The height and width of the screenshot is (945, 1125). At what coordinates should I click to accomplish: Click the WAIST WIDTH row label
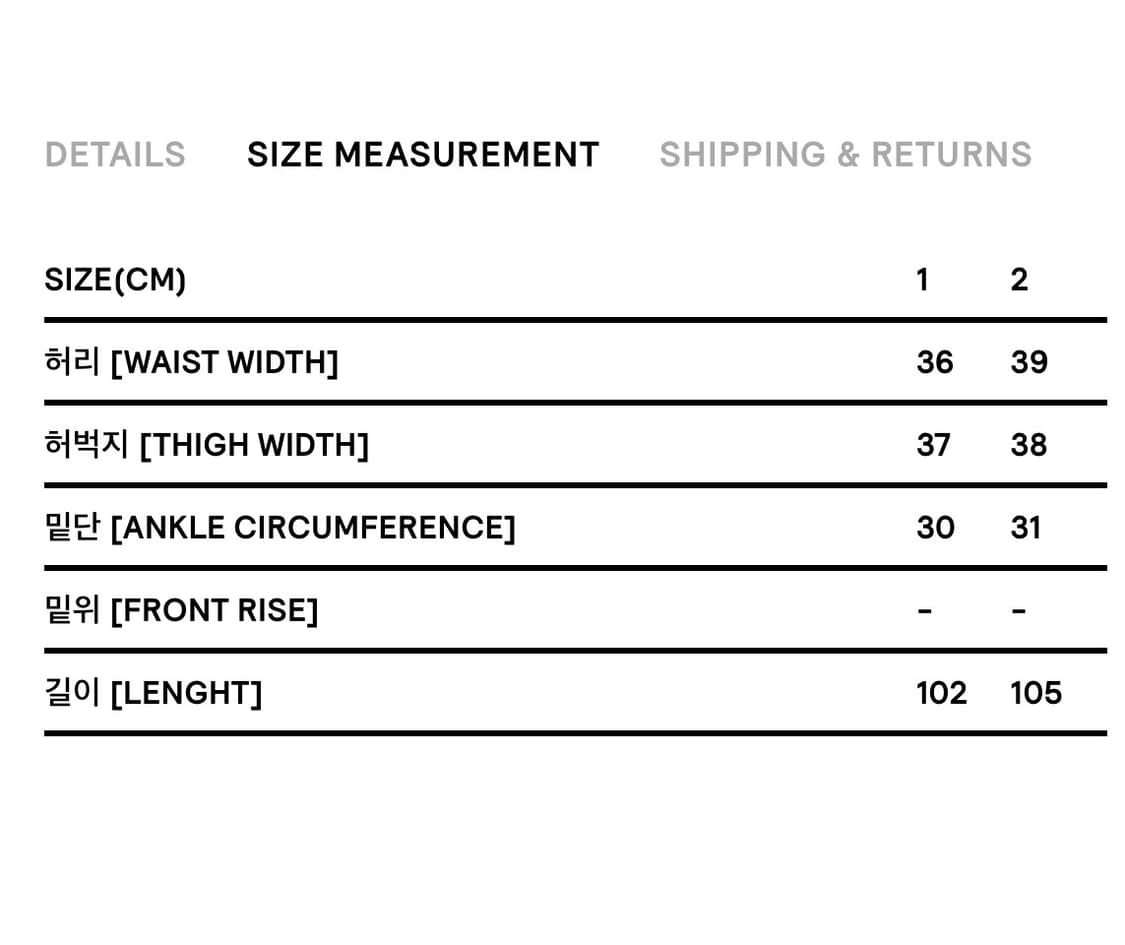click(x=191, y=362)
